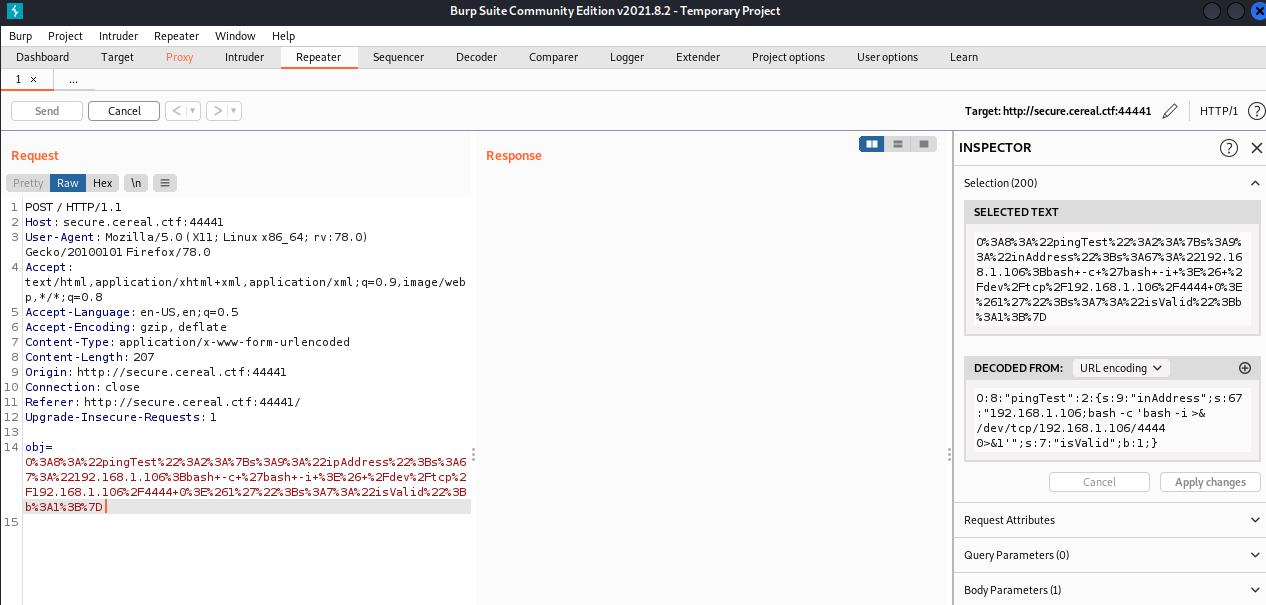Switch to the Proxy tab

[180, 57]
